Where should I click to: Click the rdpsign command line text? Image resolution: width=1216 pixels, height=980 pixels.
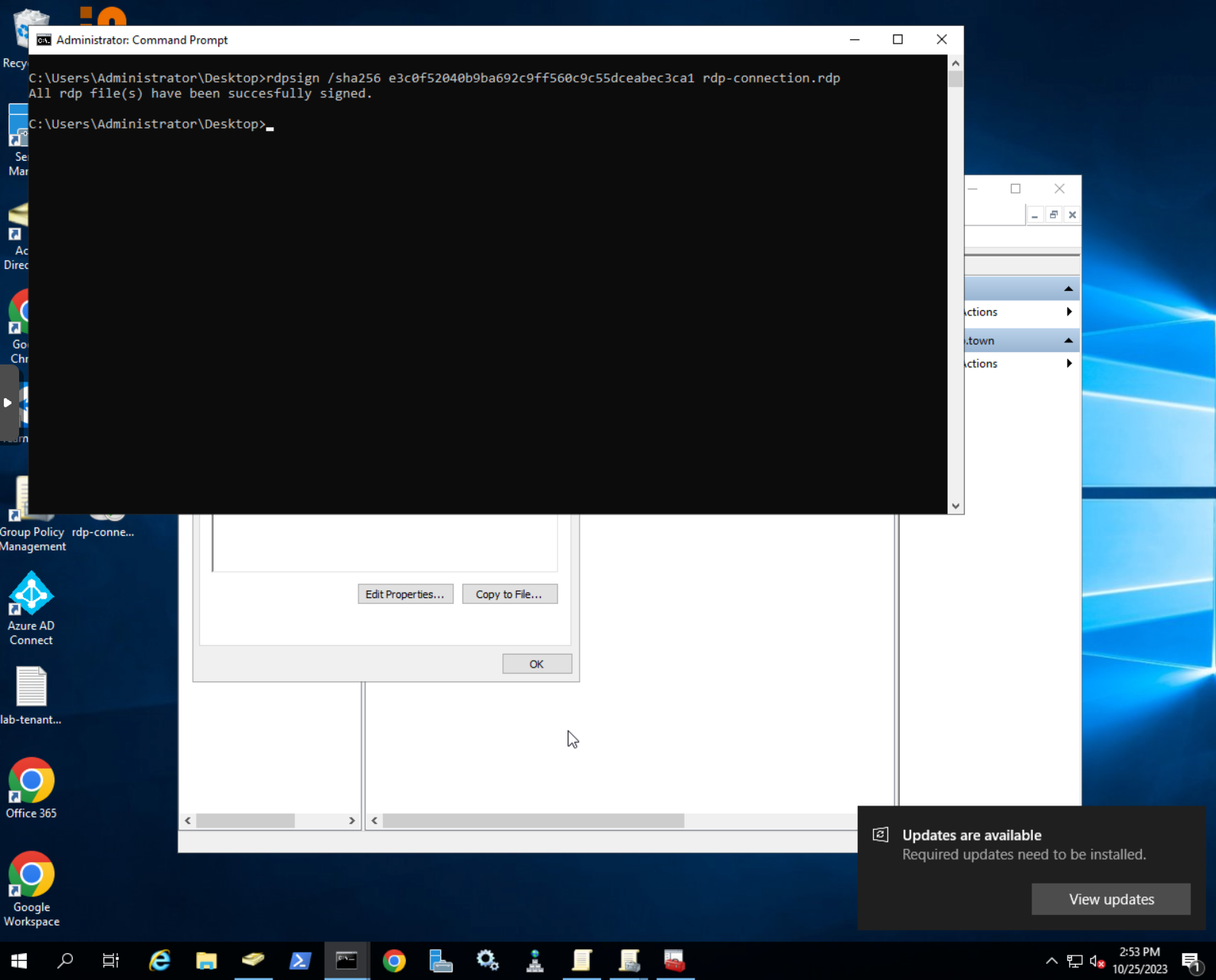(553, 78)
